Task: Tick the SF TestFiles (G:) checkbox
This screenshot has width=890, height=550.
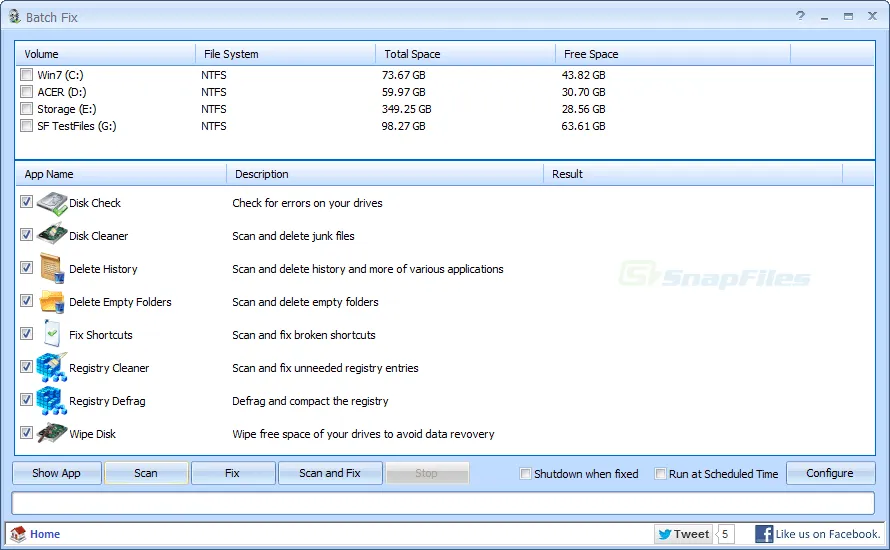Action: (x=26, y=125)
